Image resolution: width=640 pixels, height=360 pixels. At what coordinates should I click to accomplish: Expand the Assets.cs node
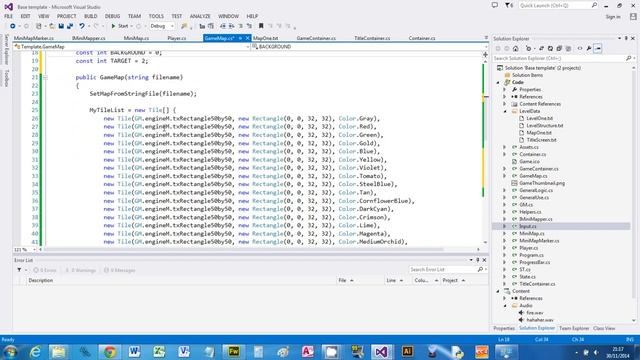[505, 147]
